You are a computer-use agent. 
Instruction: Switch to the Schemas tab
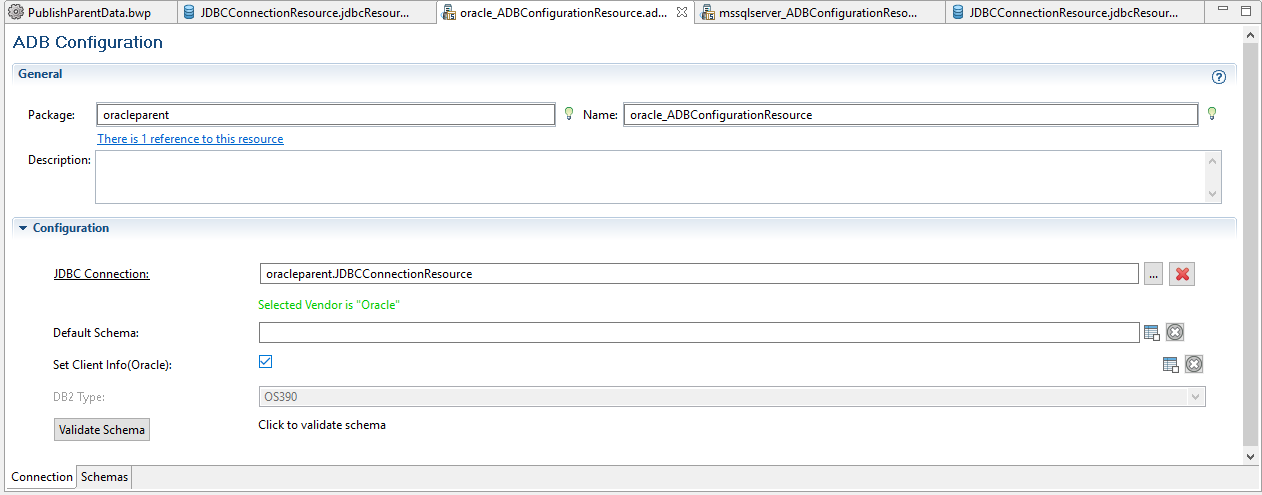[104, 477]
